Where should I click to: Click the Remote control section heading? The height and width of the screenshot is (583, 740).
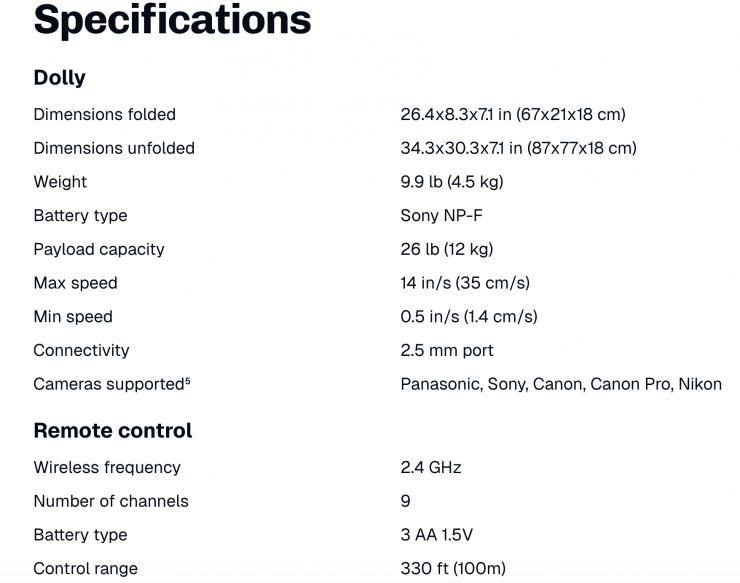click(x=113, y=431)
